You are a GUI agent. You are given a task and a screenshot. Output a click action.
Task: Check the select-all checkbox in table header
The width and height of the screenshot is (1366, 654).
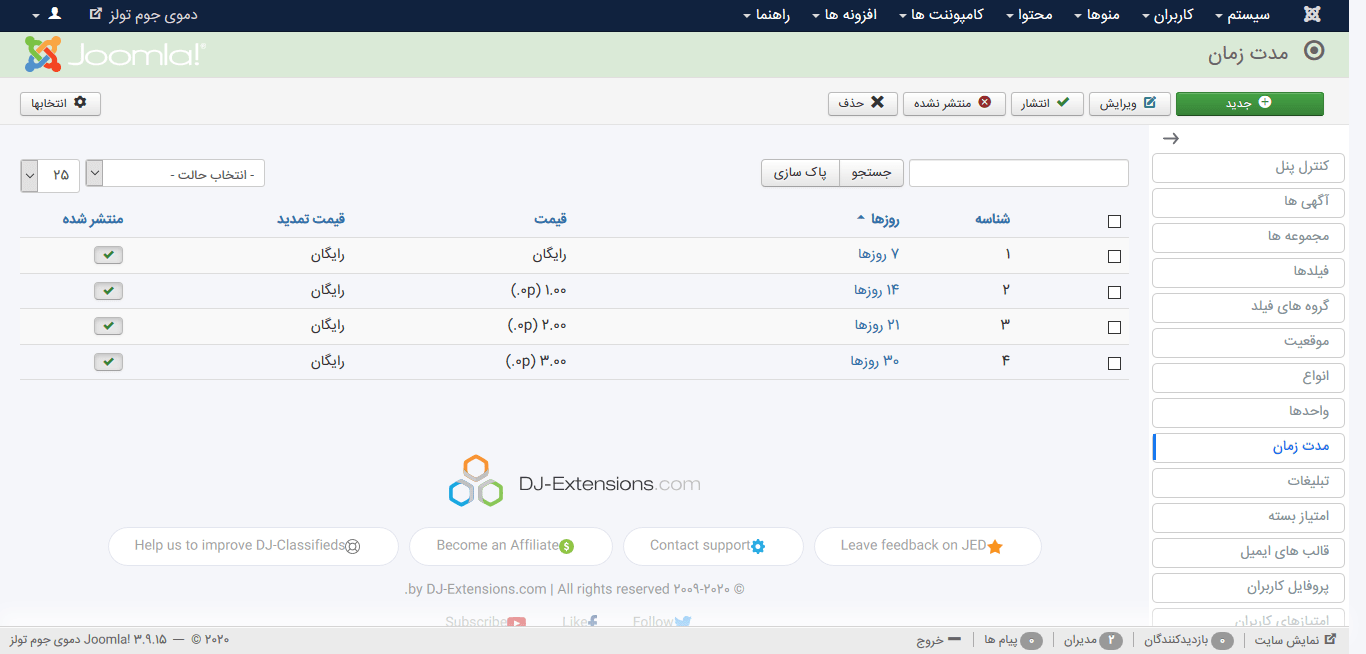coord(1114,222)
